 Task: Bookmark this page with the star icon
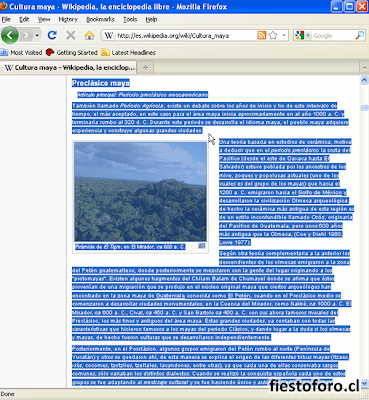click(273, 35)
